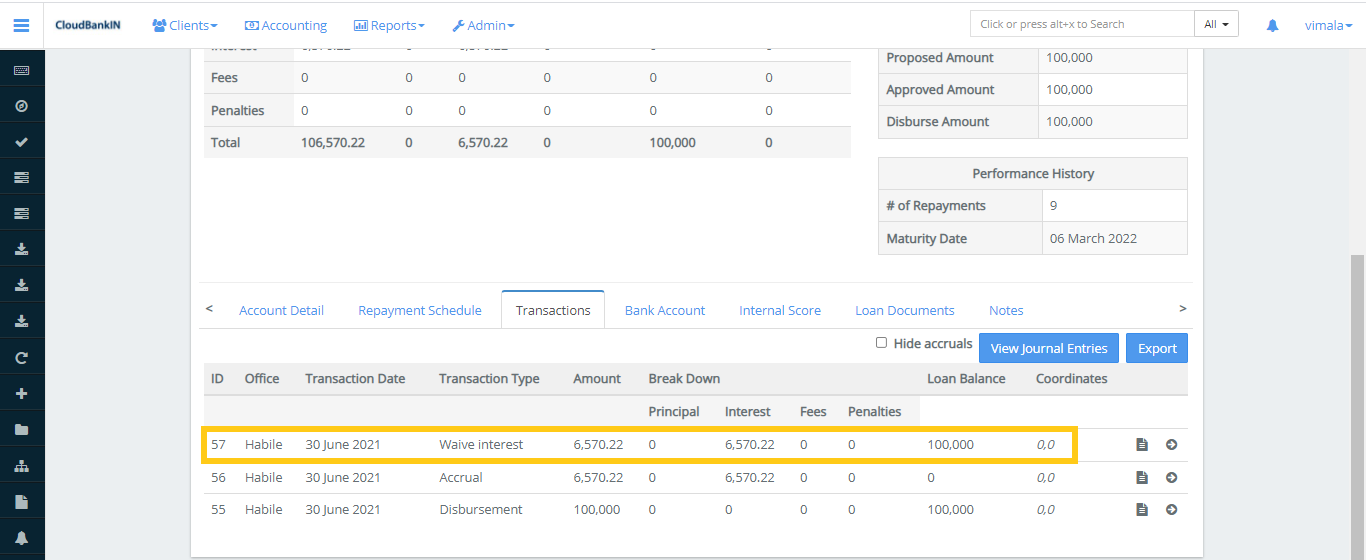This screenshot has width=1366, height=560.
Task: Open the hamburger menu icon
Action: [21, 25]
